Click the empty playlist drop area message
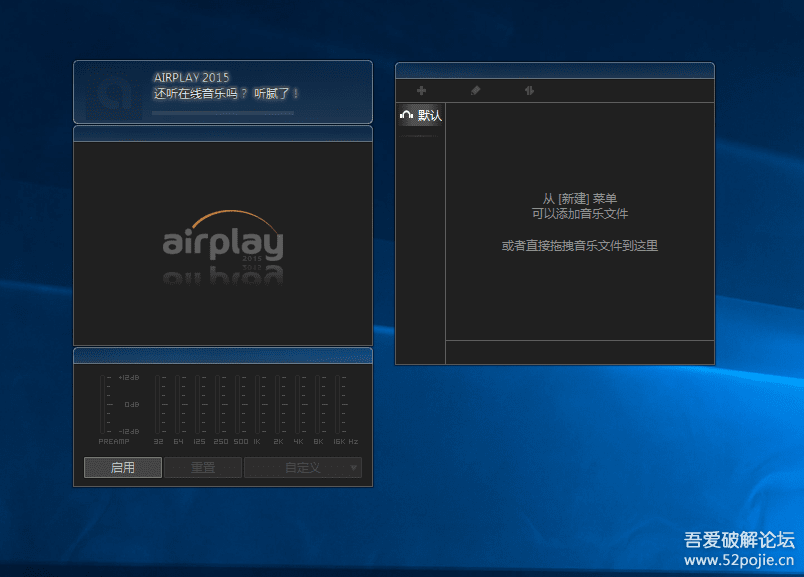This screenshot has width=804, height=577. click(x=580, y=222)
